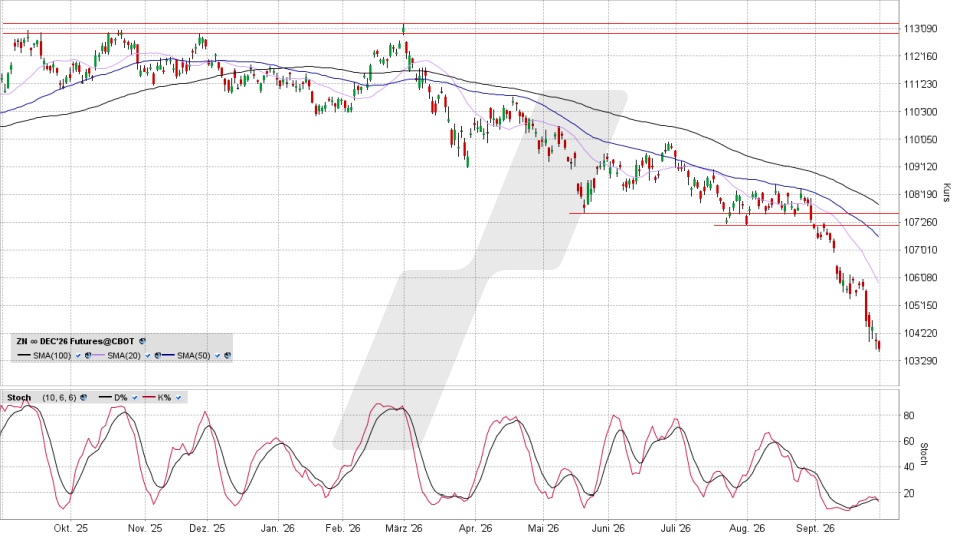This screenshot has height=540, width=960.
Task: Click the 113'090 price axis label
Action: tap(920, 29)
